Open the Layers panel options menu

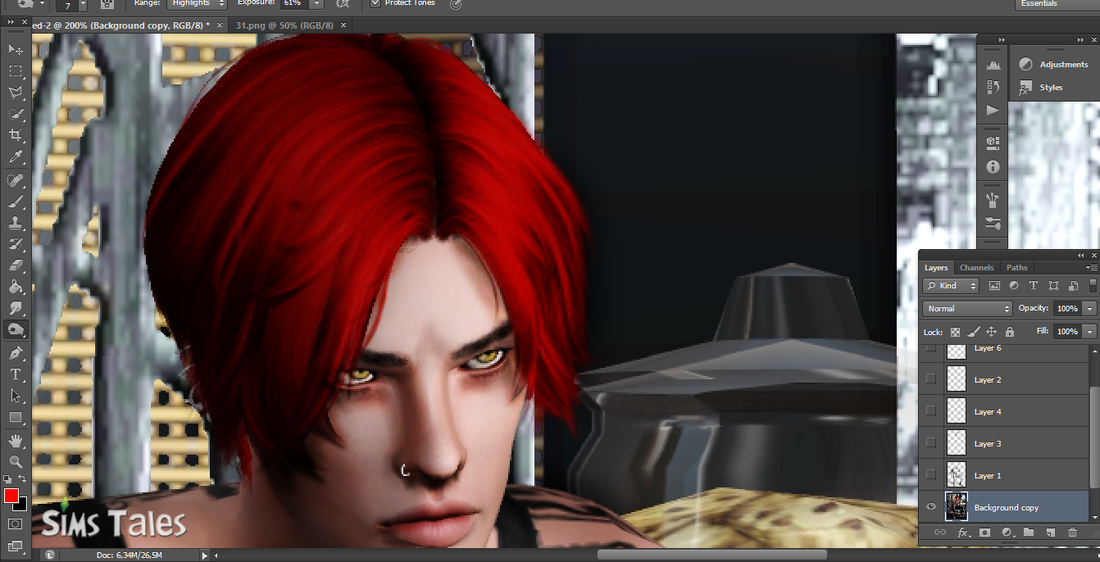(x=1092, y=267)
